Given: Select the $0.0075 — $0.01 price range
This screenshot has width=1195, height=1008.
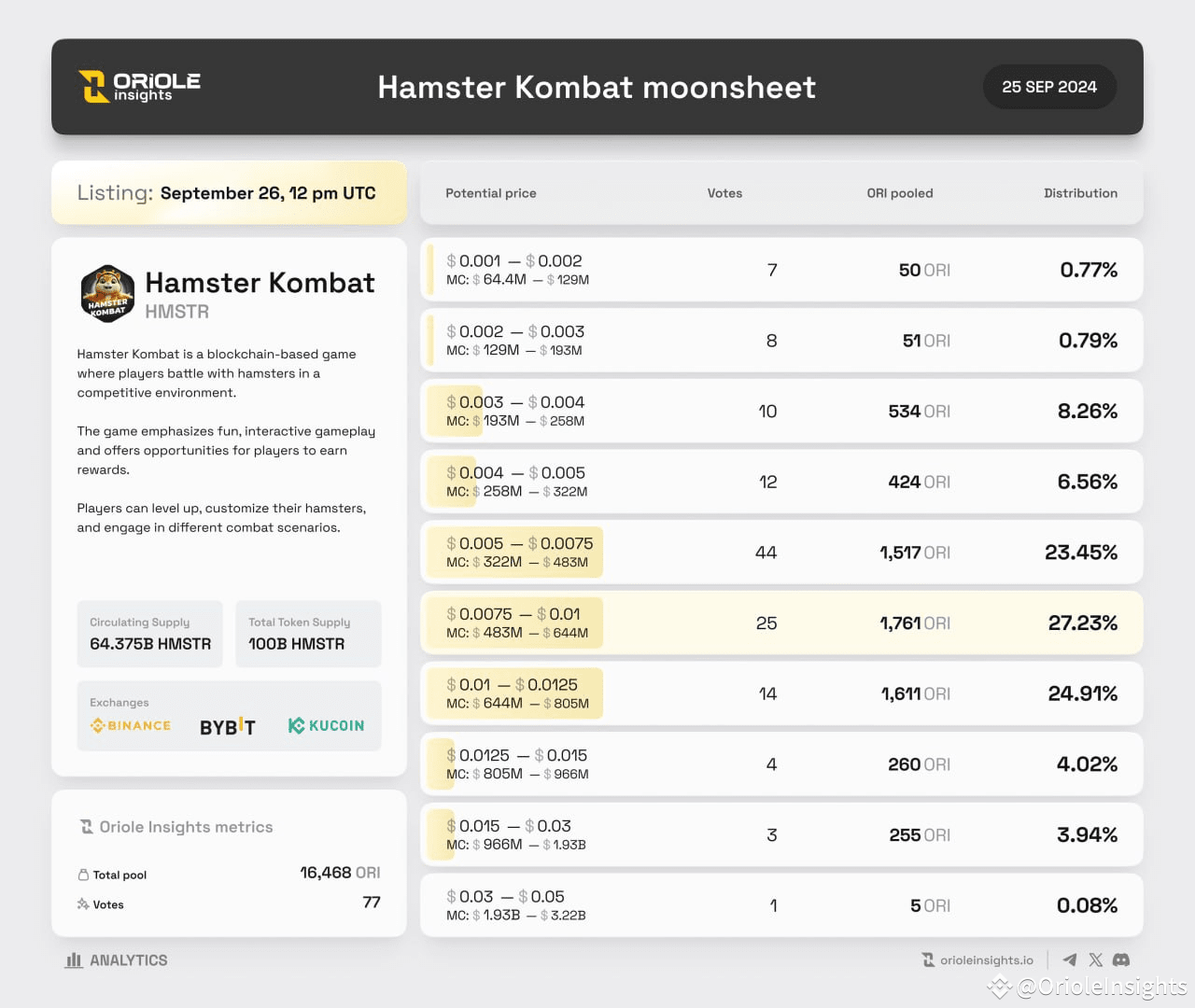Looking at the screenshot, I should pyautogui.click(x=513, y=614).
